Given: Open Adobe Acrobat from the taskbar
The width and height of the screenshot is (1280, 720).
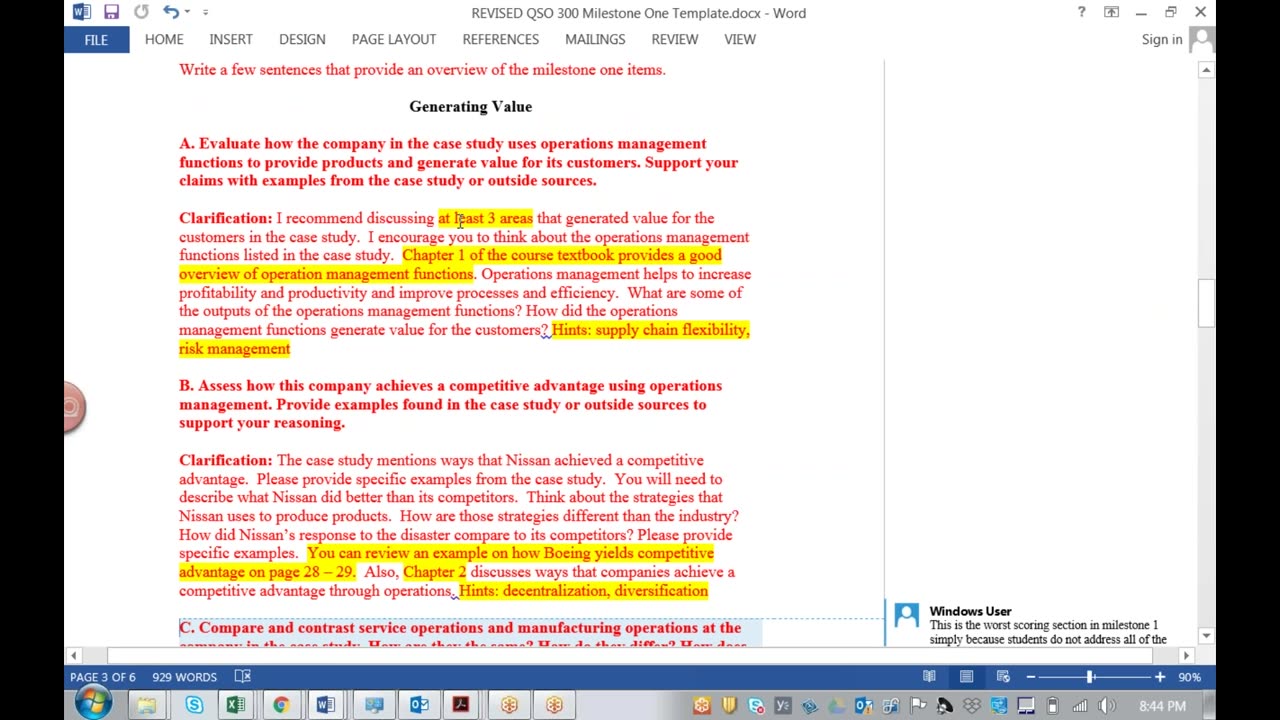Looking at the screenshot, I should (x=461, y=706).
